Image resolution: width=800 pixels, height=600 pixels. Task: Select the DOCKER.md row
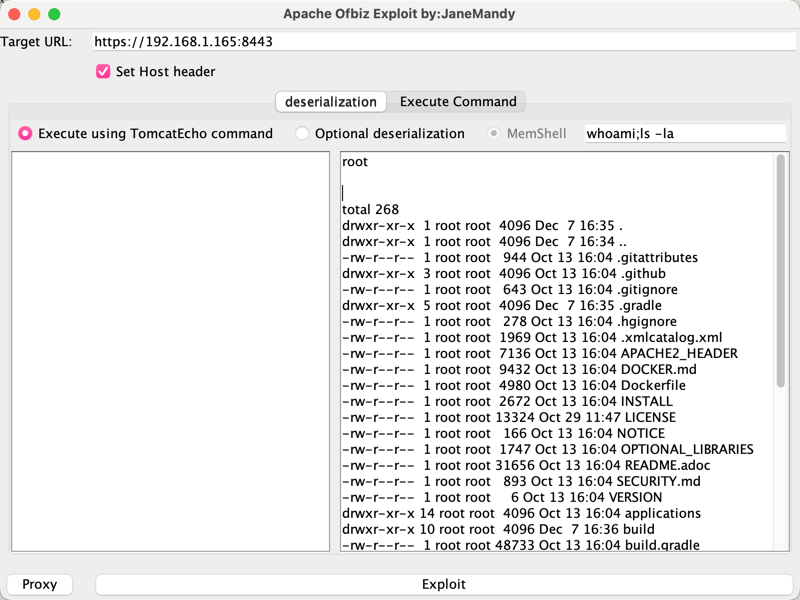(x=519, y=369)
